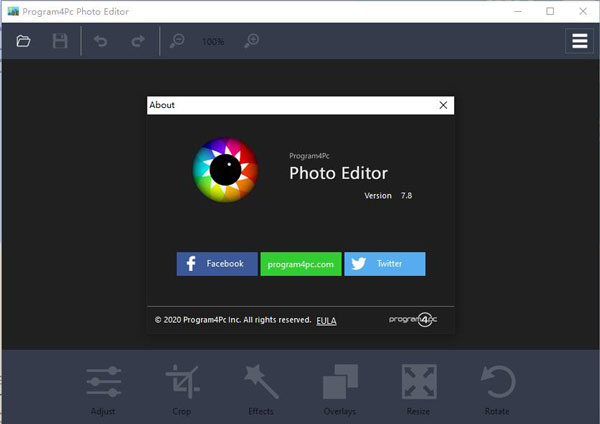Select the Rotate tool
This screenshot has height=424, width=600.
(x=497, y=390)
